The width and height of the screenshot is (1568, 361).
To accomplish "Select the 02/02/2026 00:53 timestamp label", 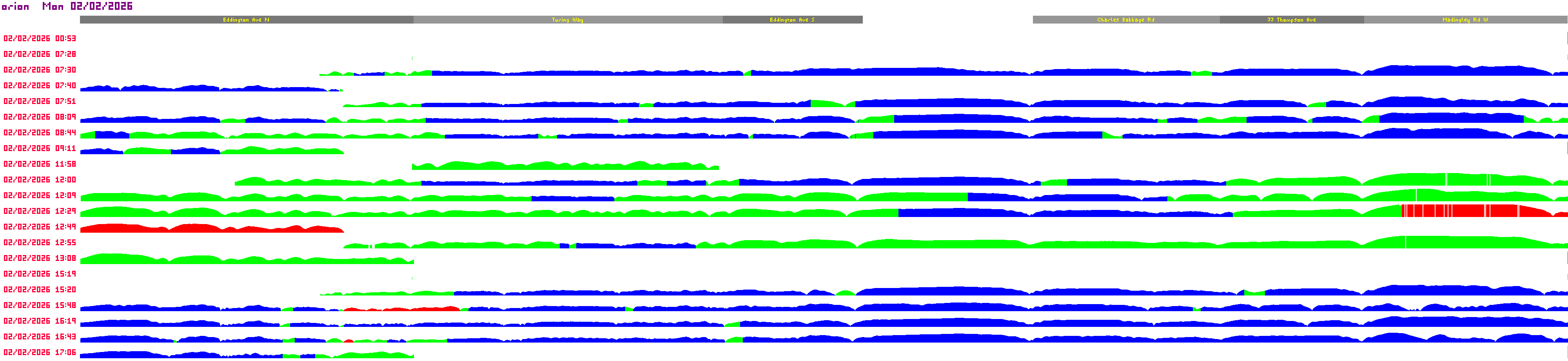I will click(x=40, y=38).
